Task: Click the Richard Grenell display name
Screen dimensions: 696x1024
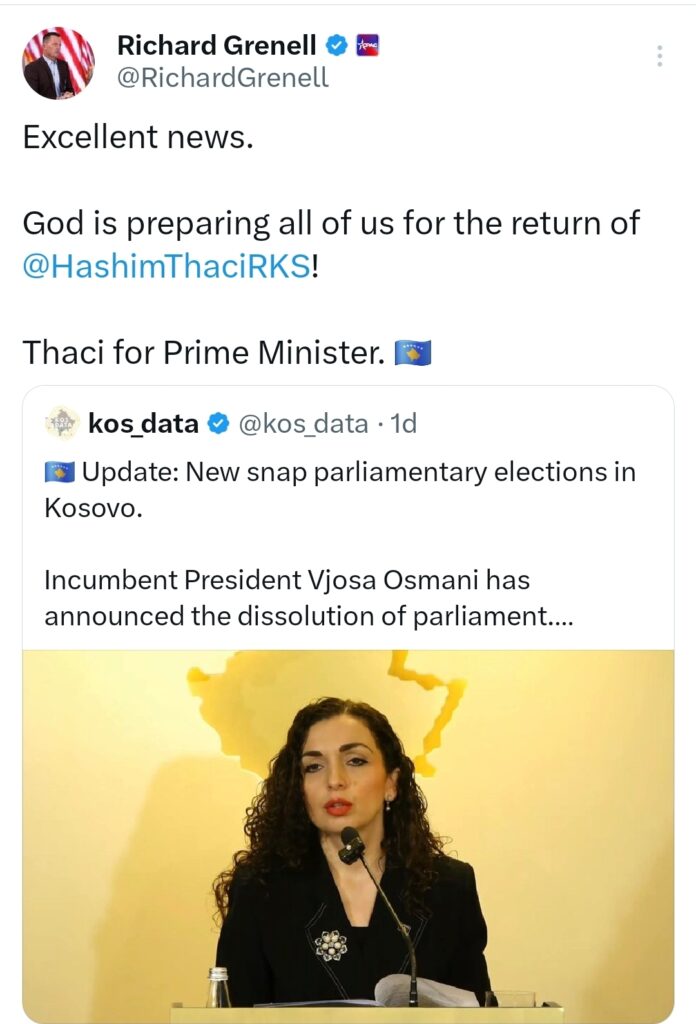Action: 216,45
